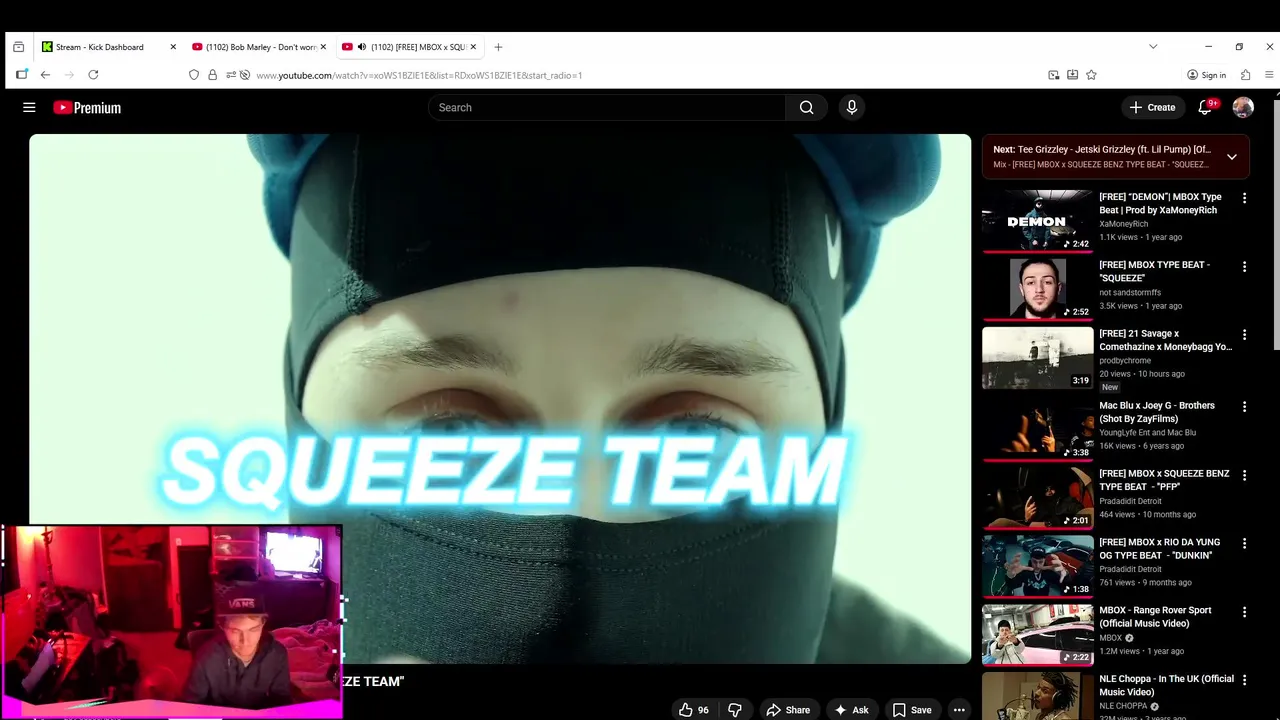Open tracking protection shield icon
Image resolution: width=1280 pixels, height=720 pixels.
point(194,75)
